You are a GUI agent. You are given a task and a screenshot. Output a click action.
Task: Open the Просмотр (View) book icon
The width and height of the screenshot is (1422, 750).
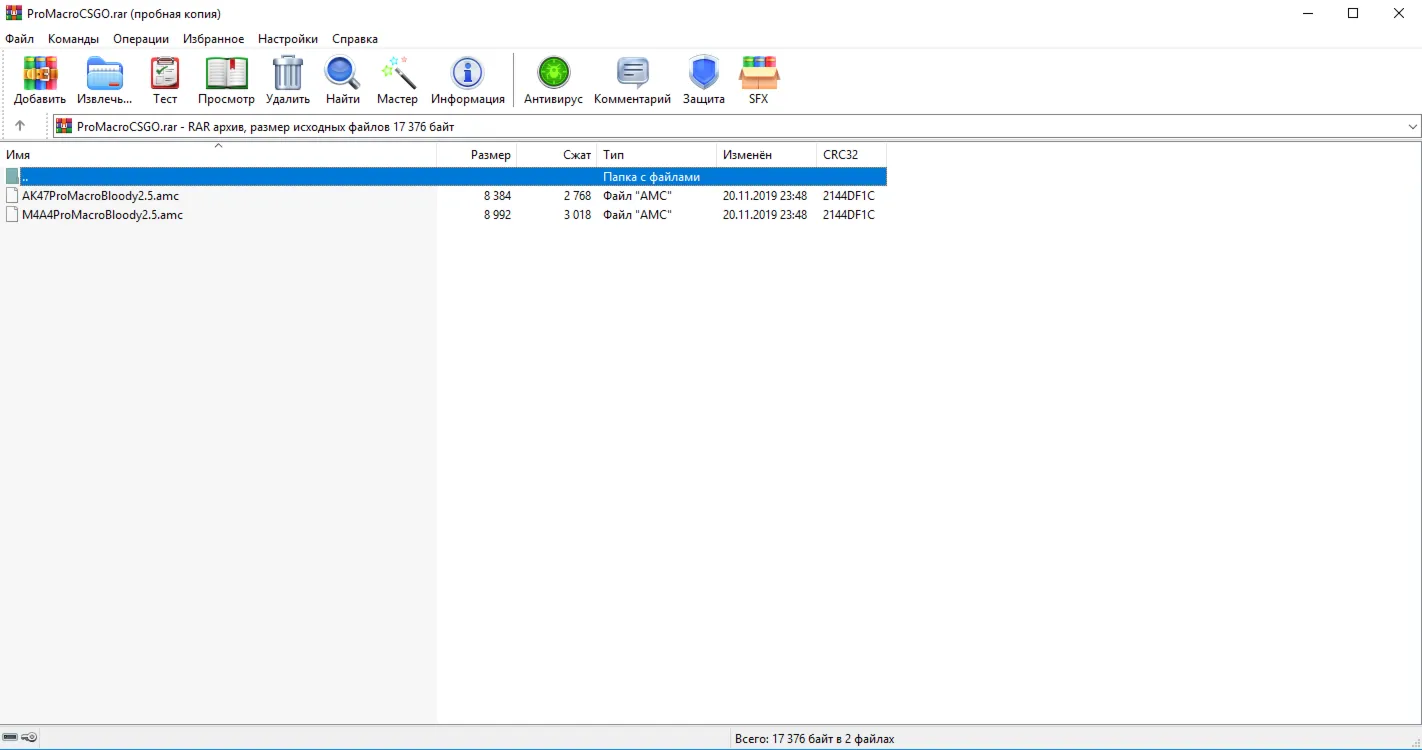pyautogui.click(x=226, y=80)
